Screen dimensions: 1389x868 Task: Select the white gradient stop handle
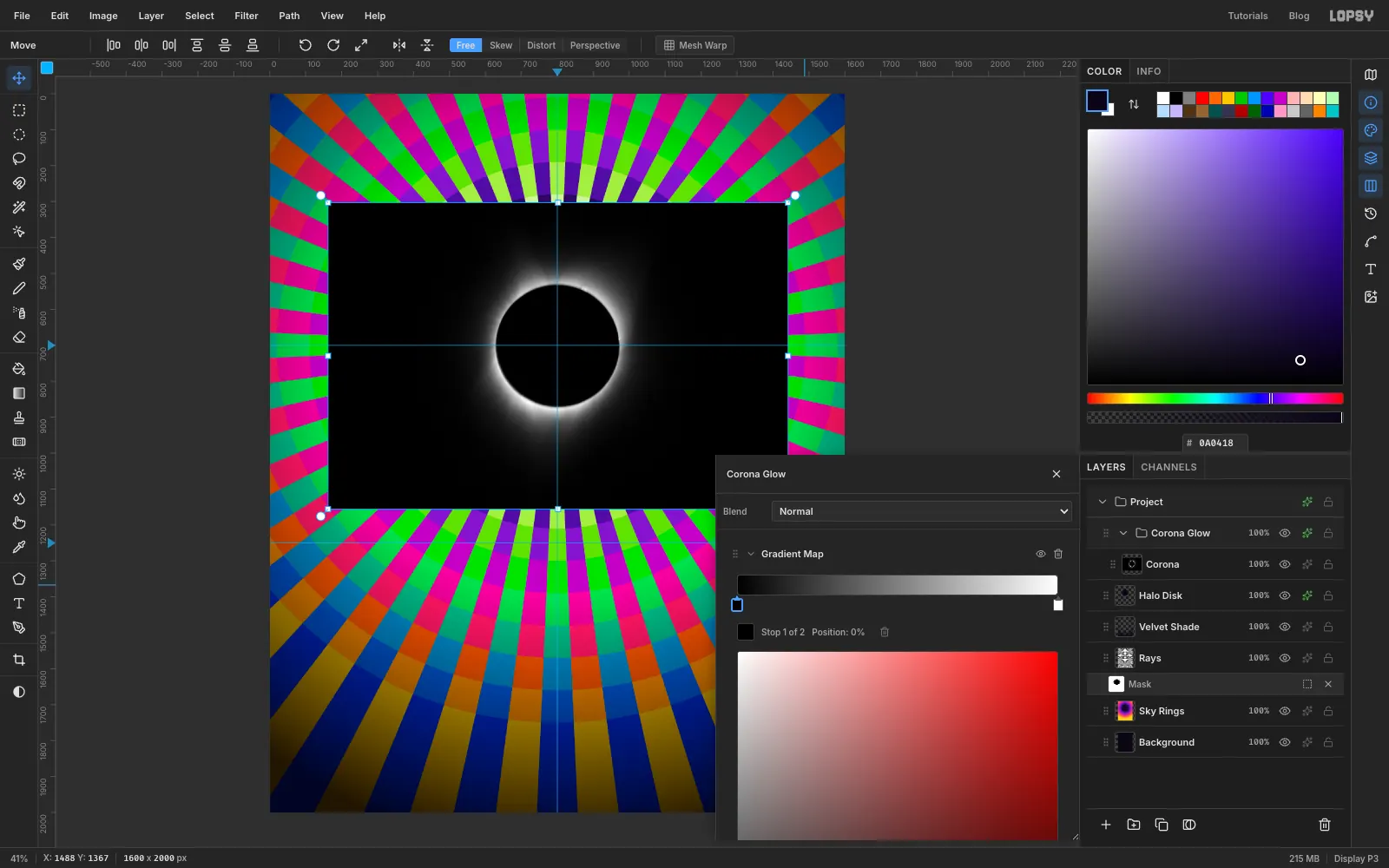tap(1058, 604)
